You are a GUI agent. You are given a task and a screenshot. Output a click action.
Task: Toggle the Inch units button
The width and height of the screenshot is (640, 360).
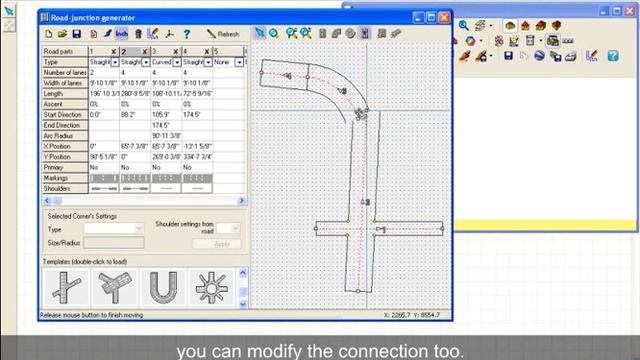122,34
